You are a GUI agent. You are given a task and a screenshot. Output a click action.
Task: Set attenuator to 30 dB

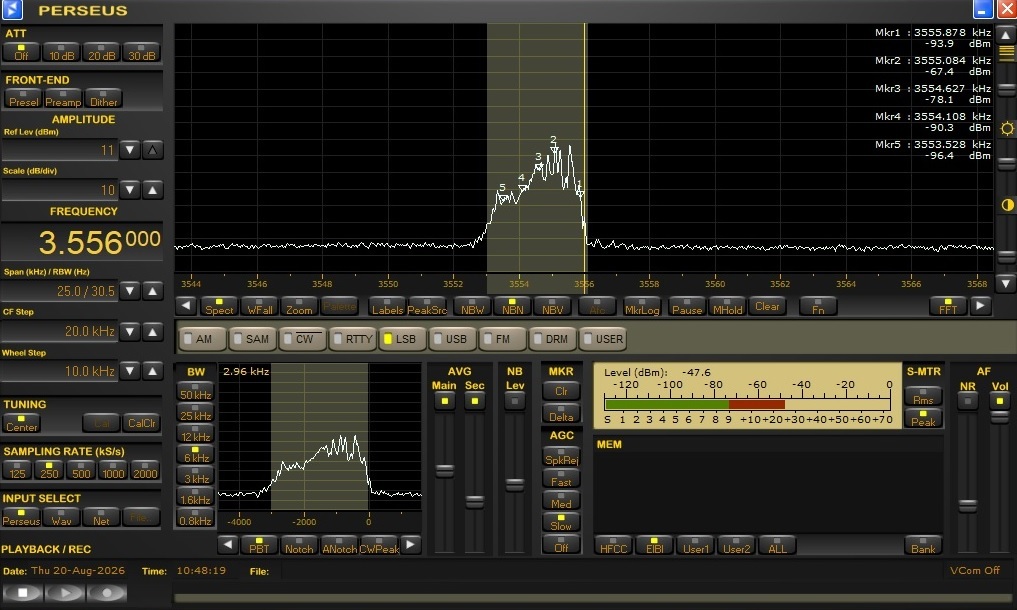click(x=141, y=53)
